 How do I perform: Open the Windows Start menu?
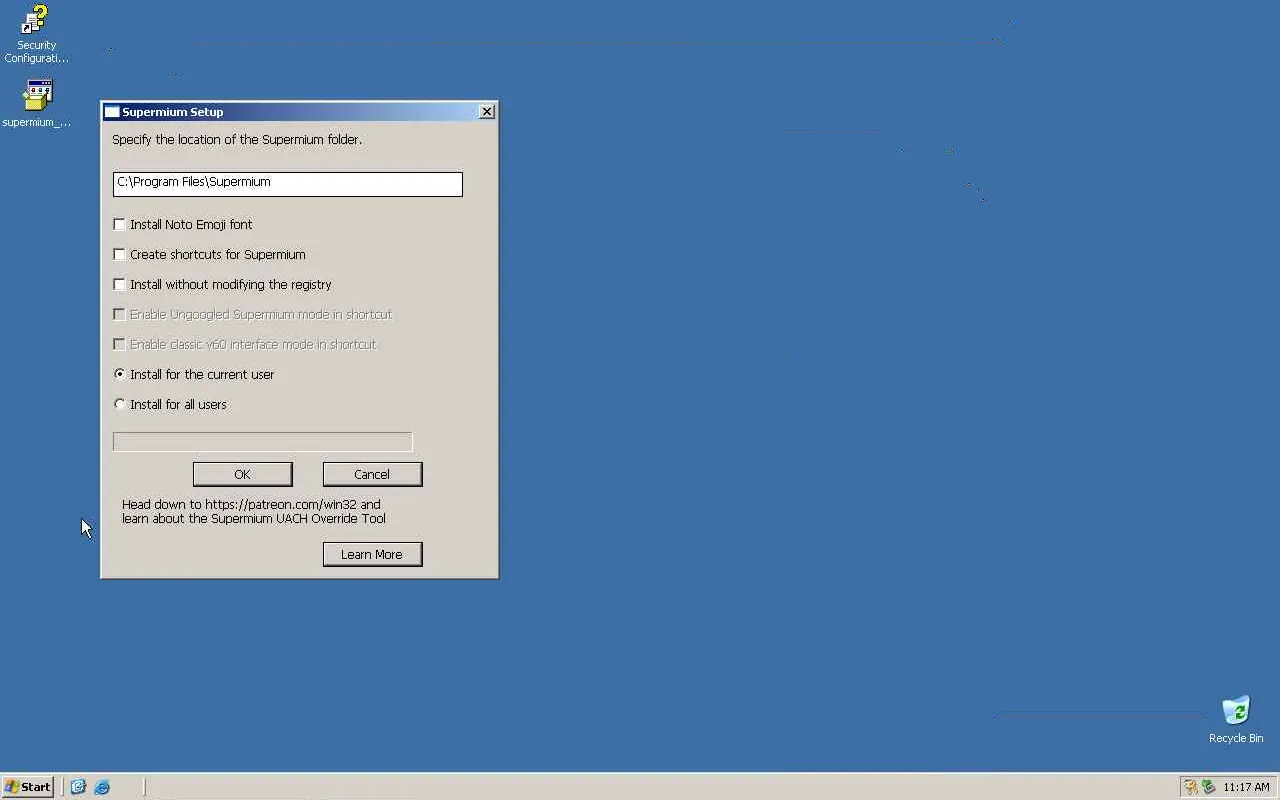pos(28,787)
